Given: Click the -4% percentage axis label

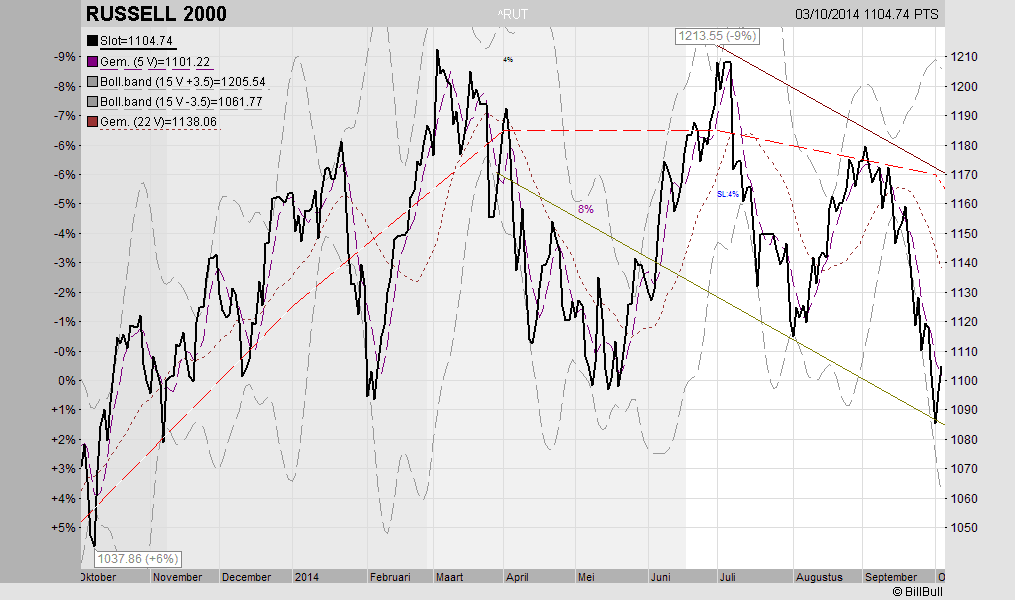Looking at the screenshot, I should [x=64, y=234].
